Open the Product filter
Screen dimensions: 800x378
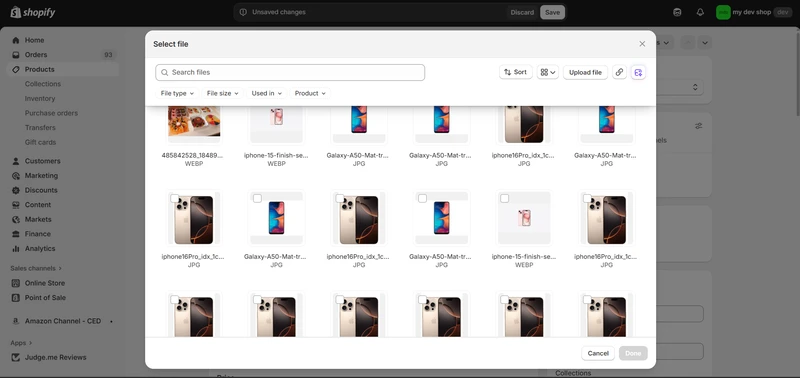click(310, 93)
